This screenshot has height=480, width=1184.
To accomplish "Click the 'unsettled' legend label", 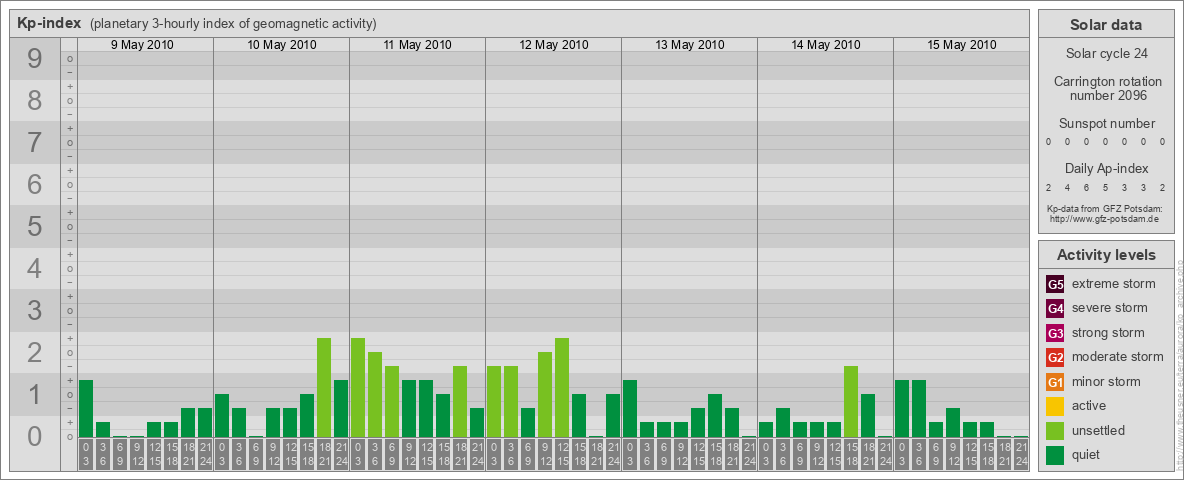I will point(1099,430).
